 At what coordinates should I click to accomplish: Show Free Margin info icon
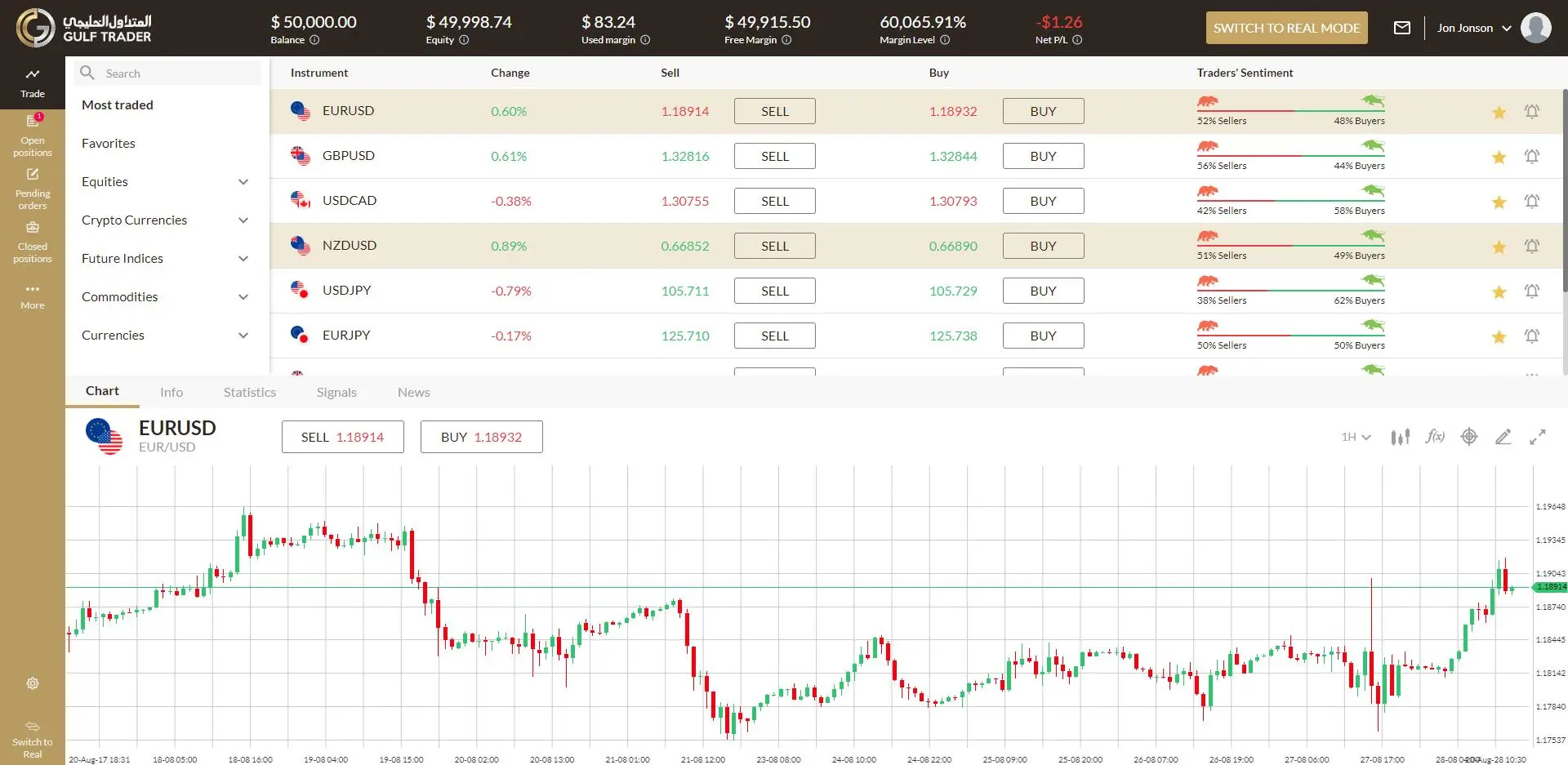(786, 40)
